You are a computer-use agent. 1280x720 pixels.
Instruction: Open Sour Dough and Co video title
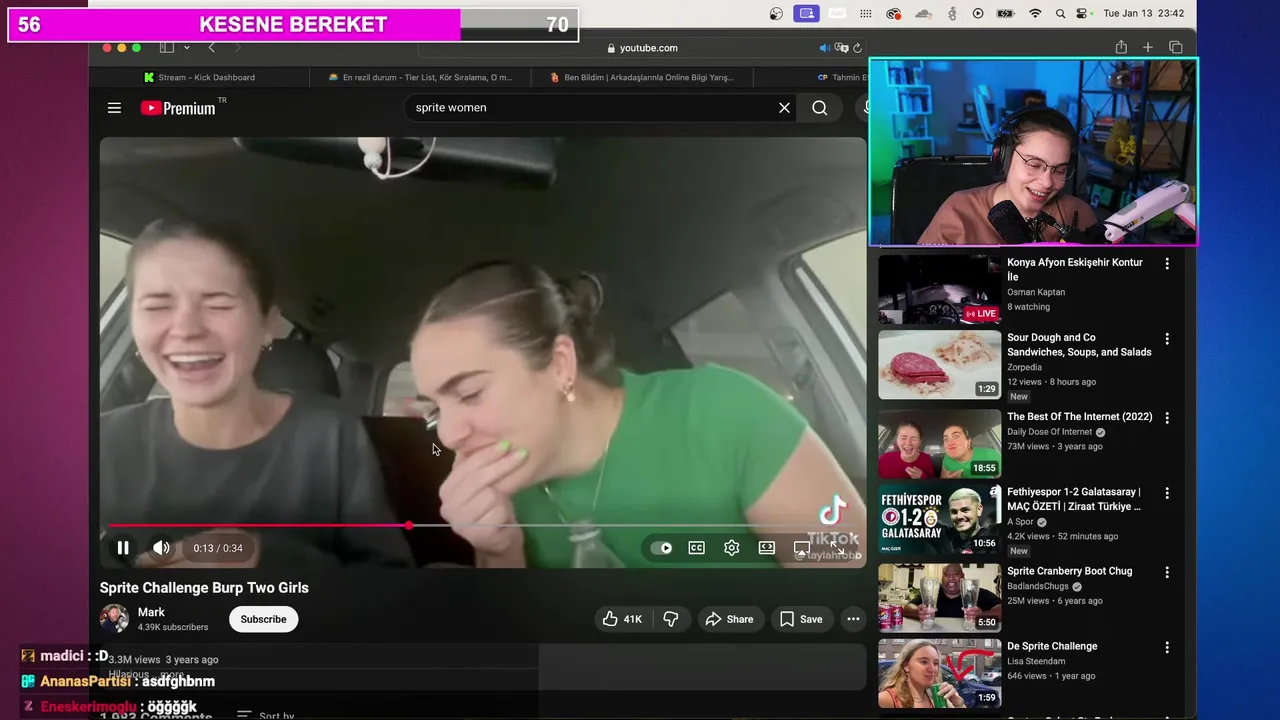point(1079,345)
